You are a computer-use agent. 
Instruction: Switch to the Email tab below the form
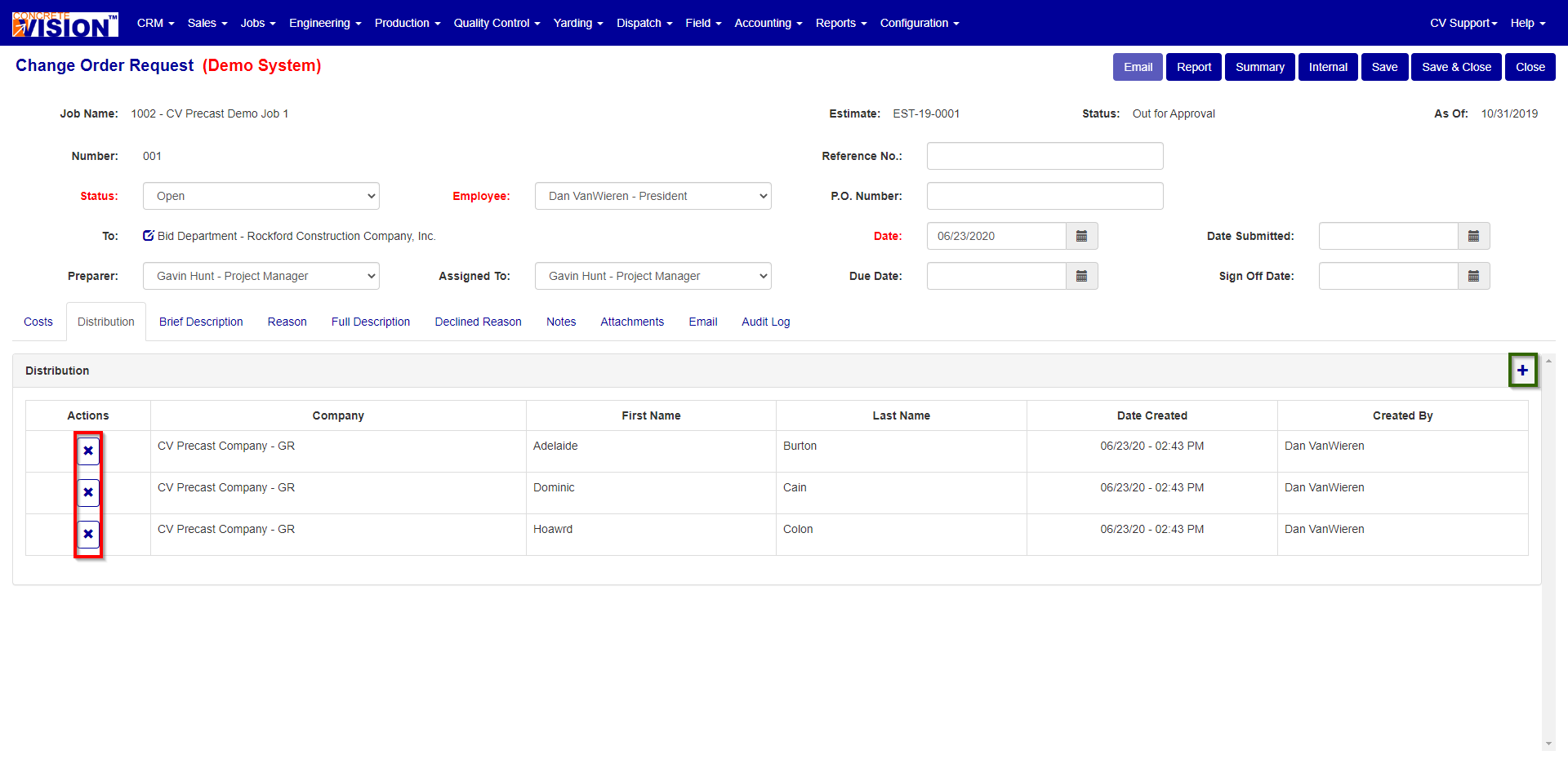[703, 322]
